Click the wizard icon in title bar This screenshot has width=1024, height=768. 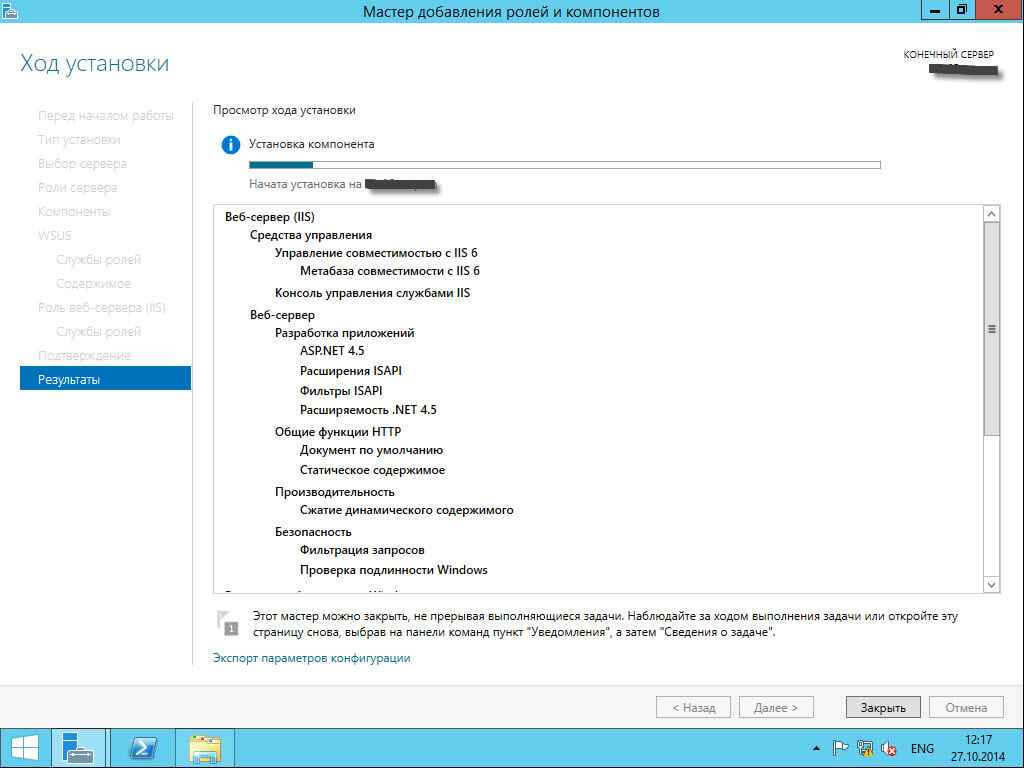point(9,10)
